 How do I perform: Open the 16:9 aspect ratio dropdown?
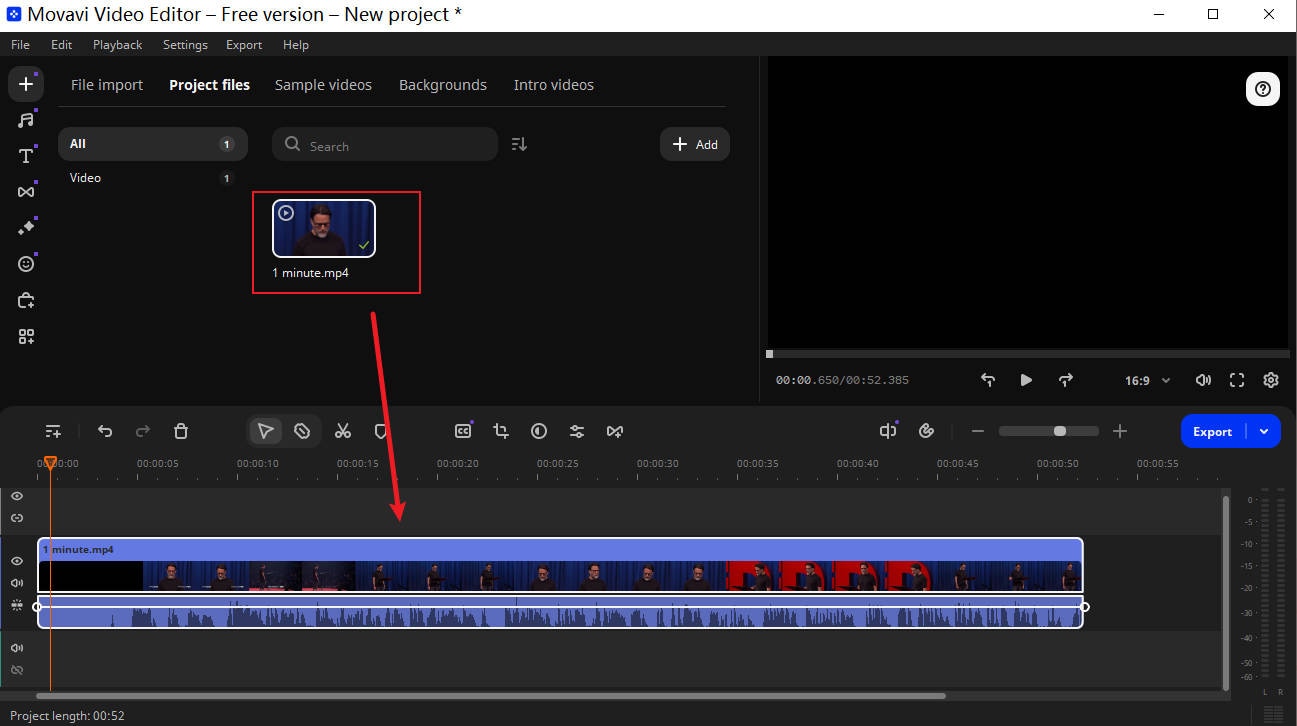[x=1144, y=380]
